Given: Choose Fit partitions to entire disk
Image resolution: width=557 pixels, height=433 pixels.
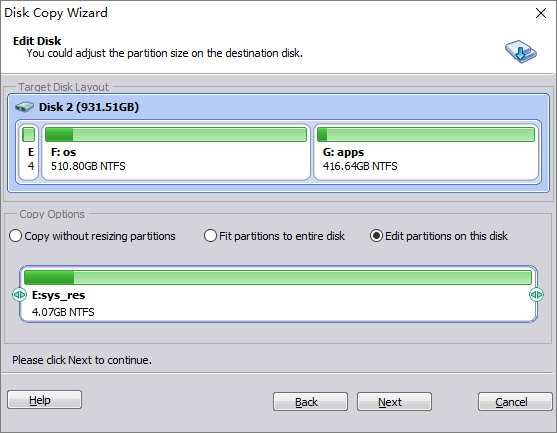Looking at the screenshot, I should (x=274, y=236).
